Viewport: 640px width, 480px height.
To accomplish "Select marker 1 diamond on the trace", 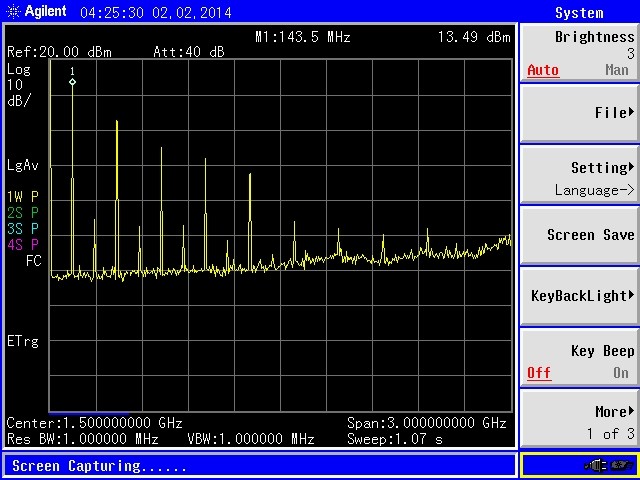I will [72, 82].
